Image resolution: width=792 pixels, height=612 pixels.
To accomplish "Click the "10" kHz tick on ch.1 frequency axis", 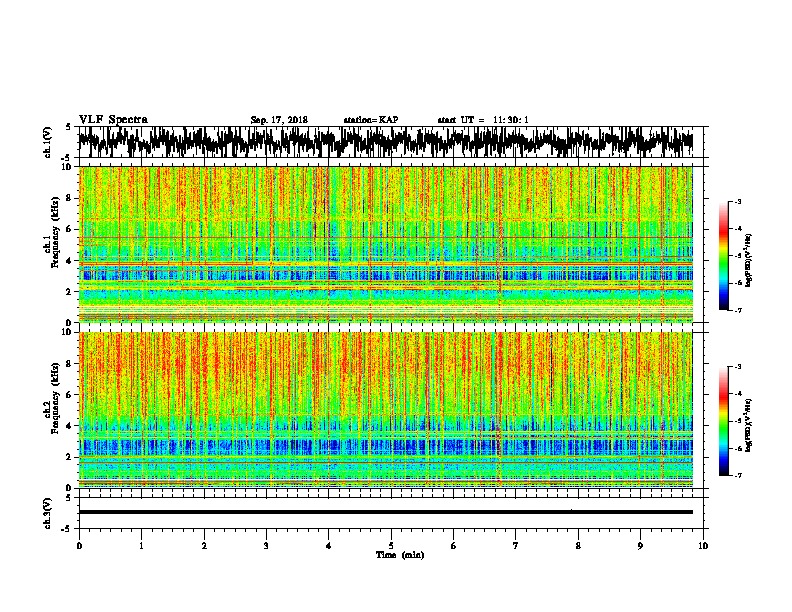I will coord(67,167).
